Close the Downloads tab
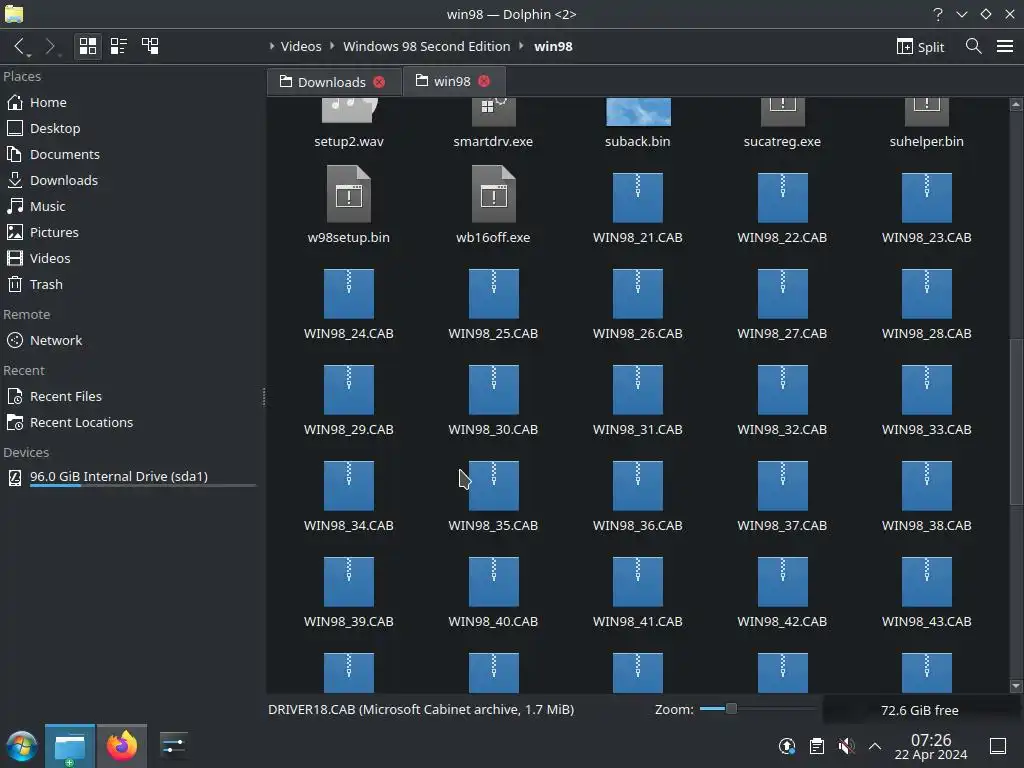The image size is (1024, 768). (379, 82)
